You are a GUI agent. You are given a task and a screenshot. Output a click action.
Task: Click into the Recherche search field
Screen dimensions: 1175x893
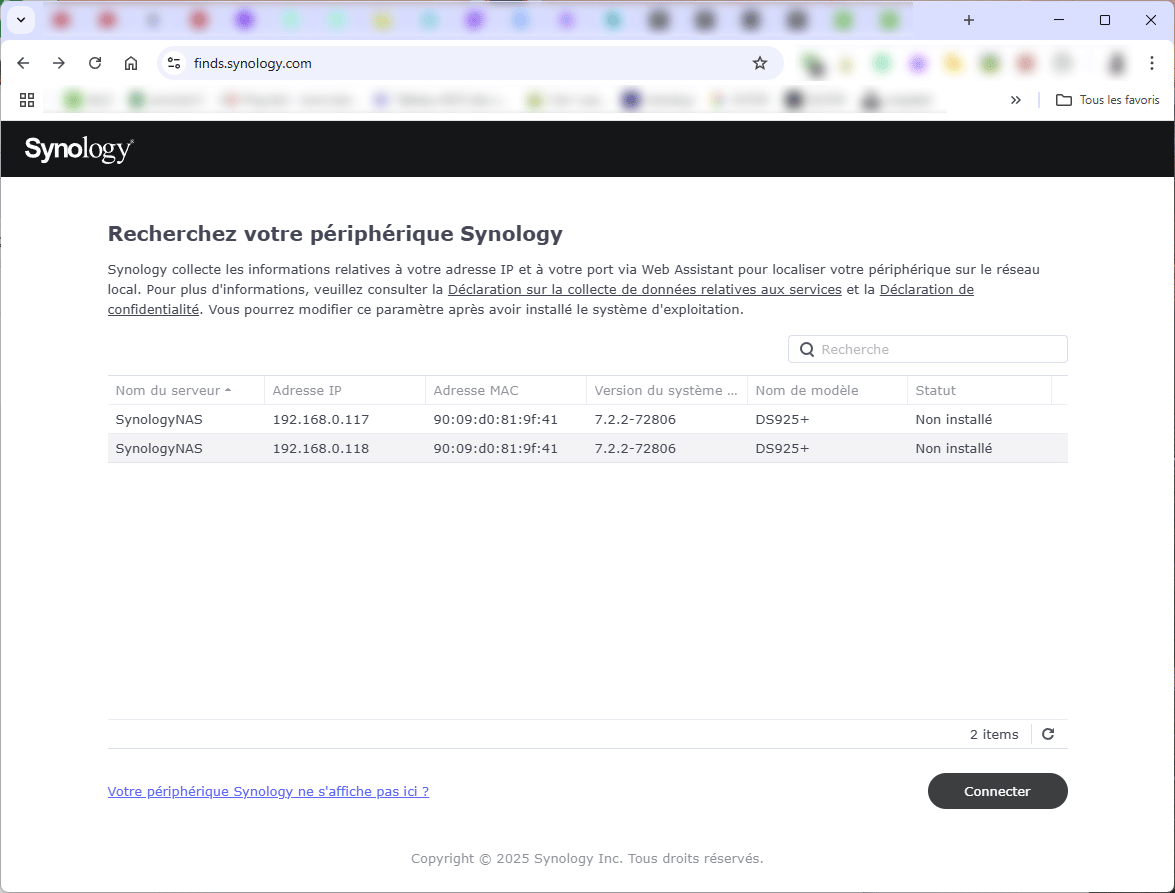(928, 349)
